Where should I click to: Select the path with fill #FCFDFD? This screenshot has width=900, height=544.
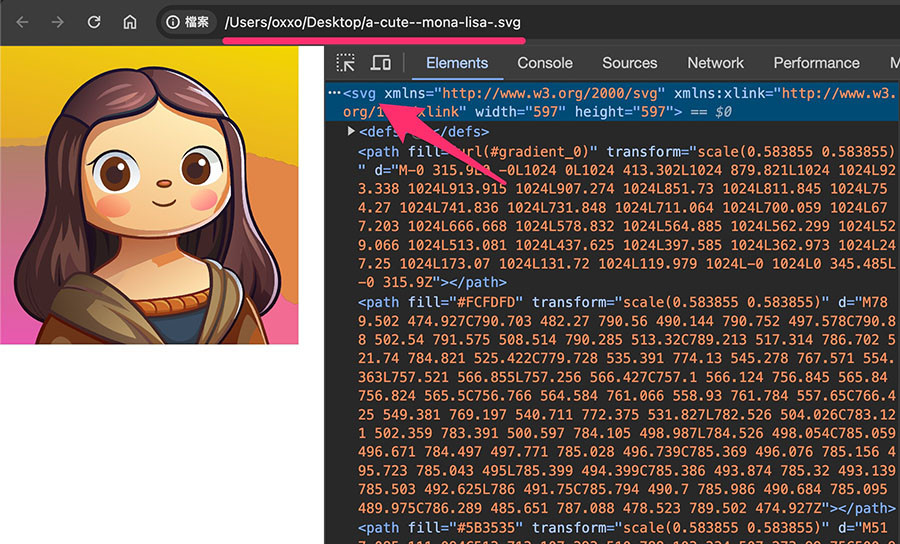(626, 405)
